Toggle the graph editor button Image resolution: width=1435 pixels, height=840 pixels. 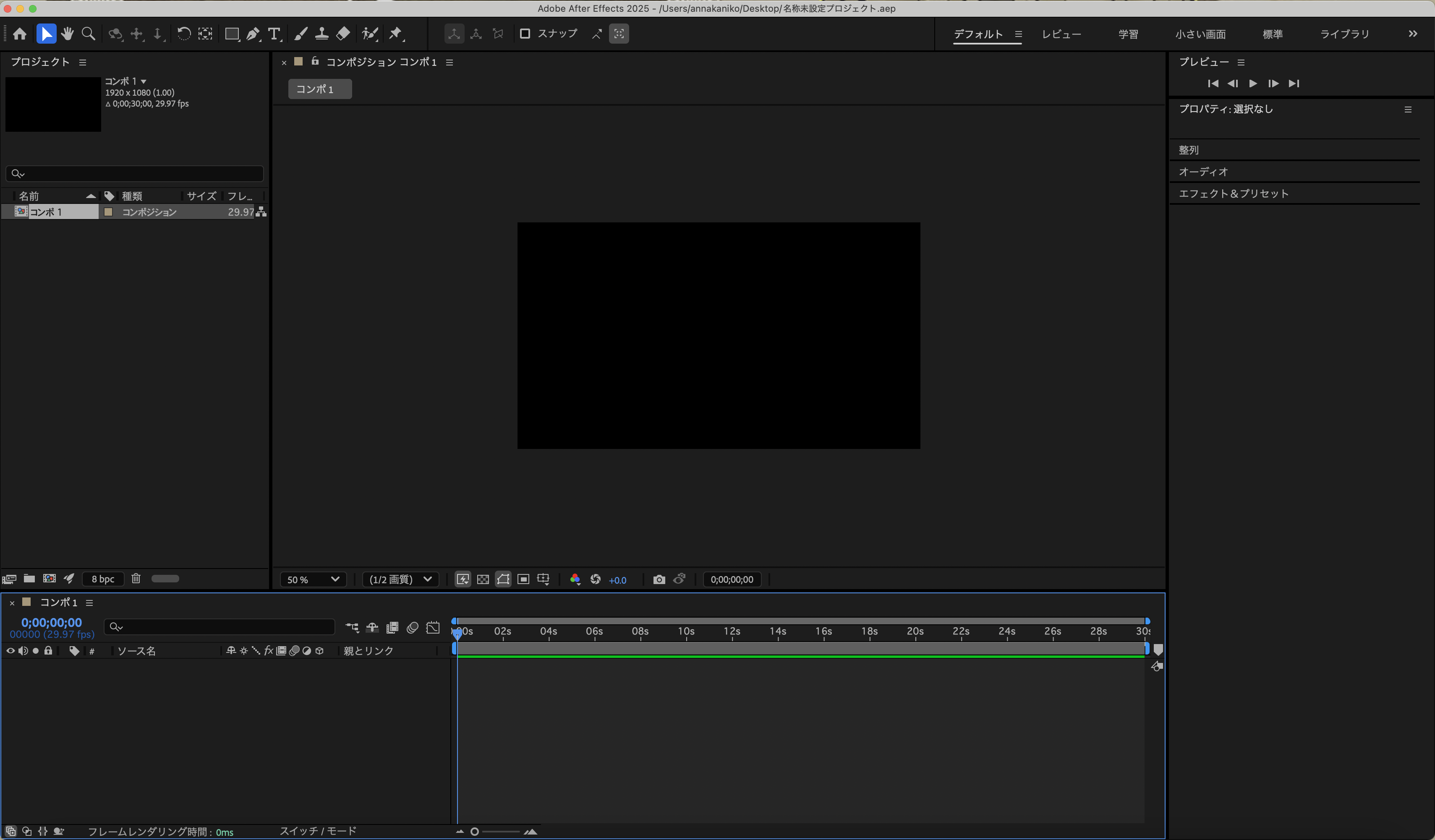(433, 628)
